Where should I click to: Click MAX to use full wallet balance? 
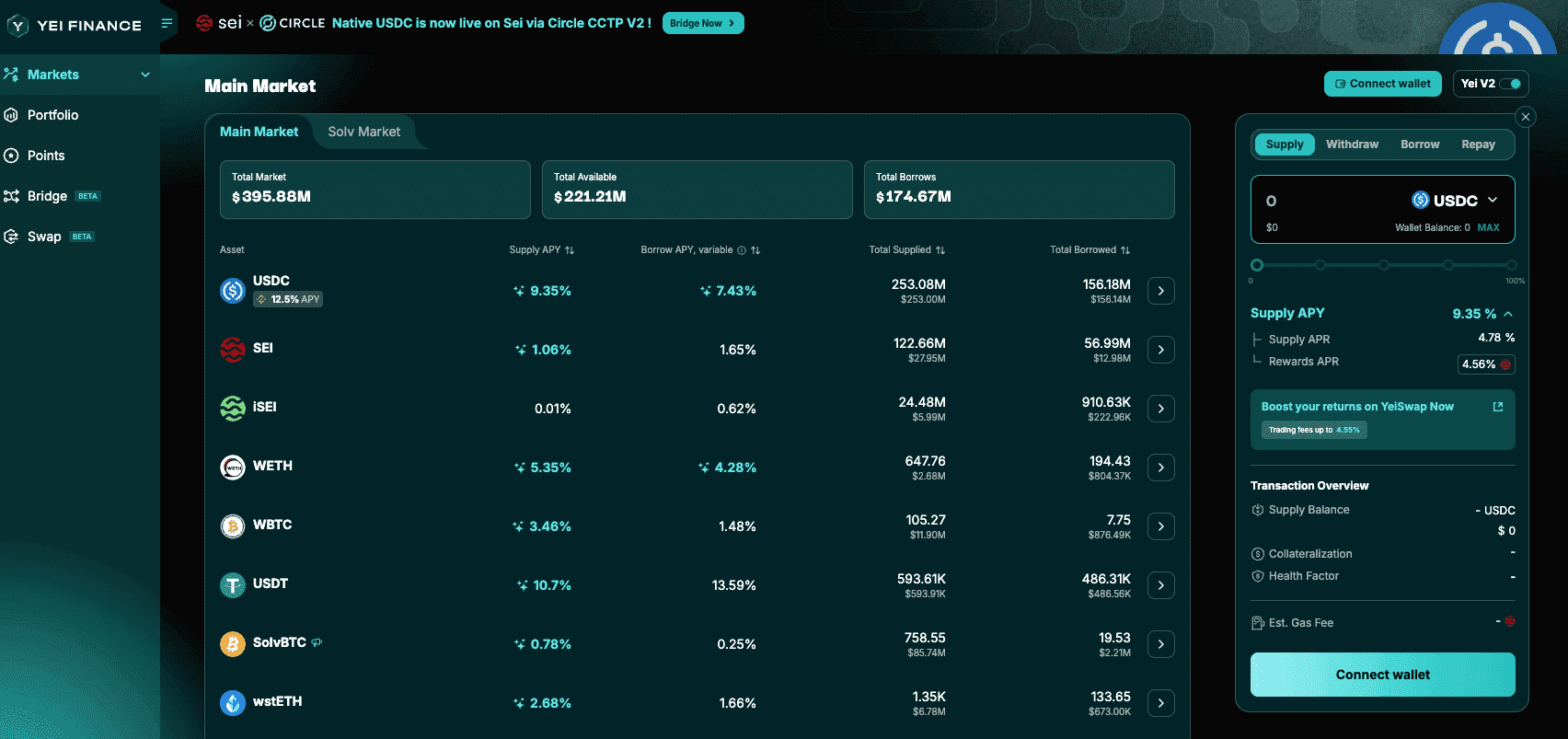1488,227
